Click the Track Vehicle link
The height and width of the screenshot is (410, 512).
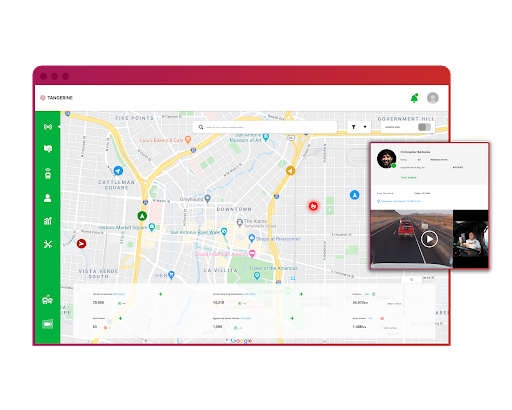tap(408, 177)
